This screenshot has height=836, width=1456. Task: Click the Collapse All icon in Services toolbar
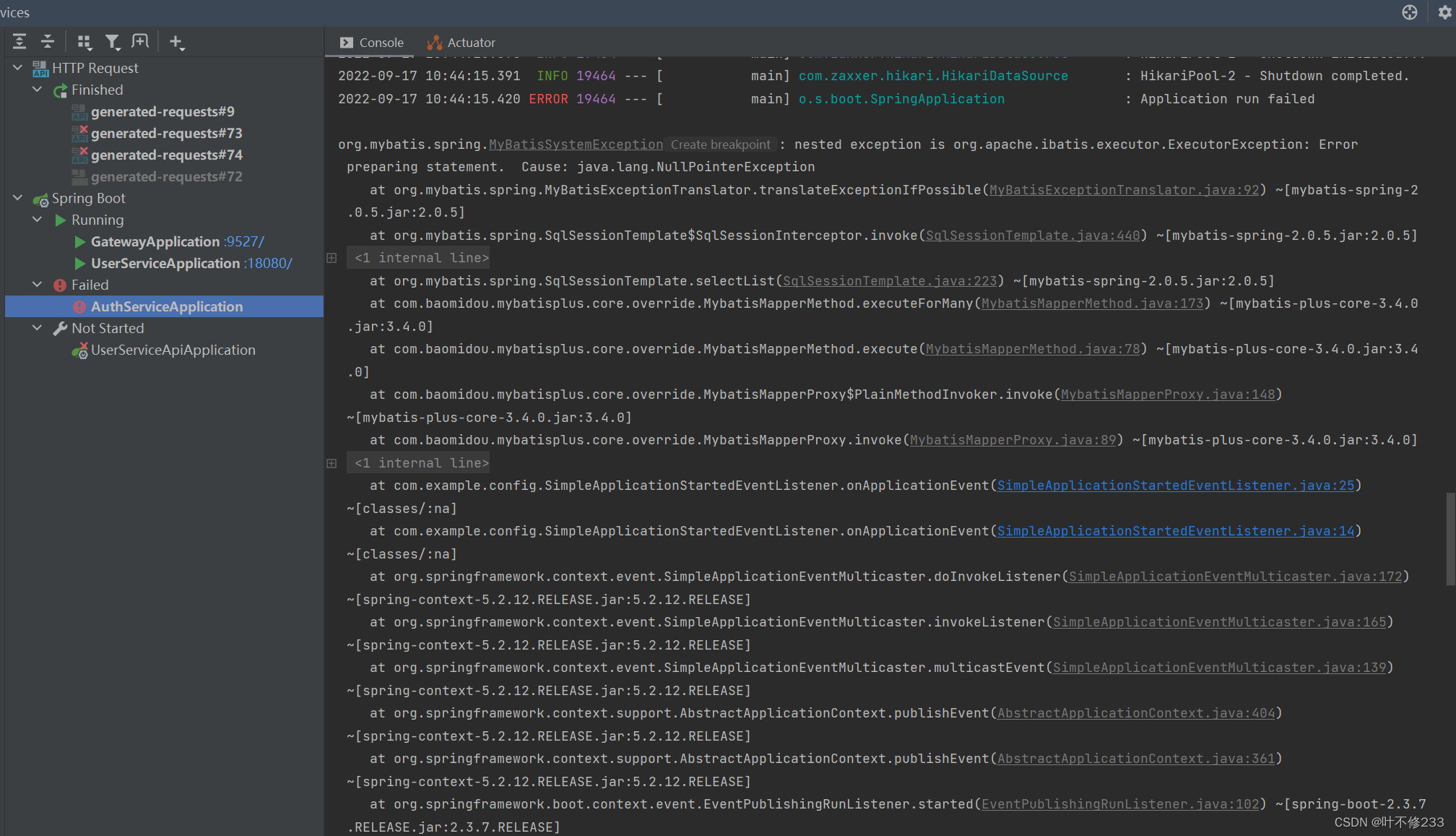pos(47,41)
